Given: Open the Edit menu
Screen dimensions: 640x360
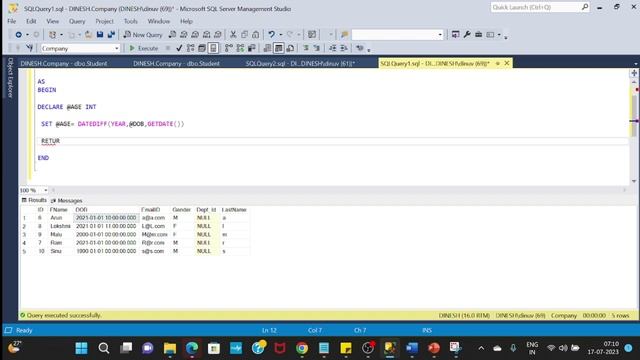Looking at the screenshot, I should coord(31,21).
